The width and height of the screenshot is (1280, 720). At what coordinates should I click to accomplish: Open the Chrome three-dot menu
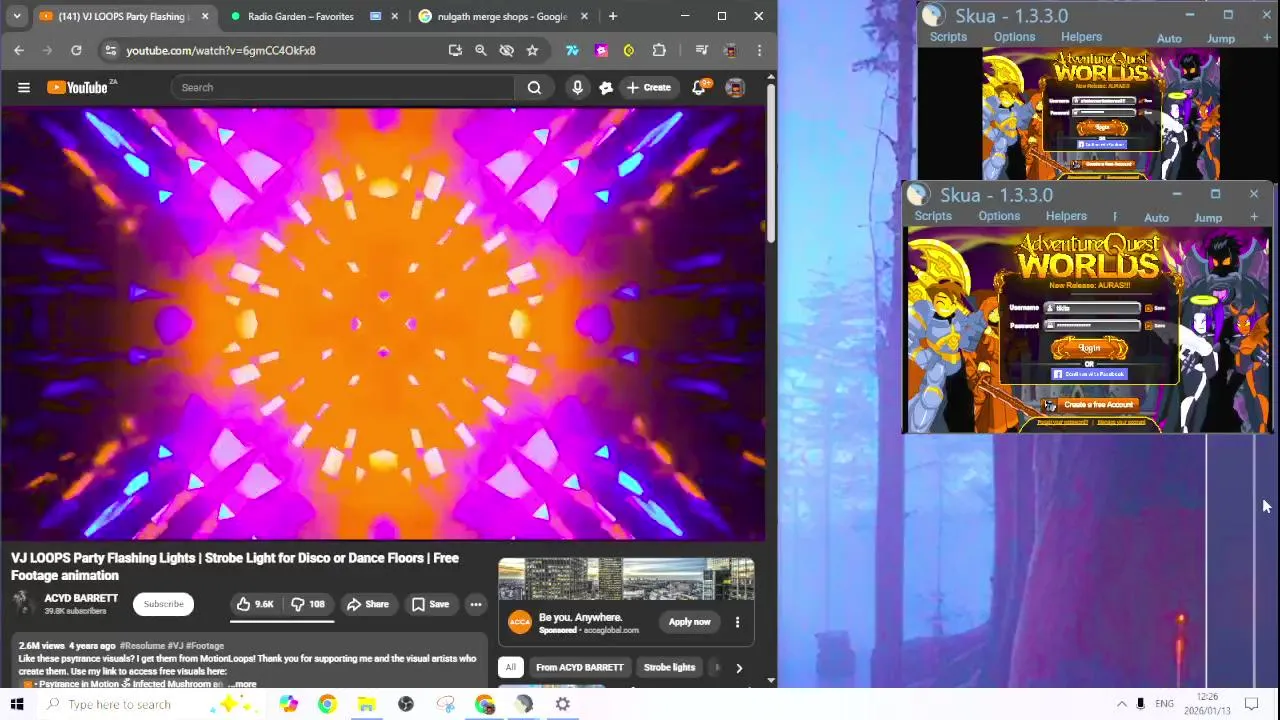click(759, 50)
